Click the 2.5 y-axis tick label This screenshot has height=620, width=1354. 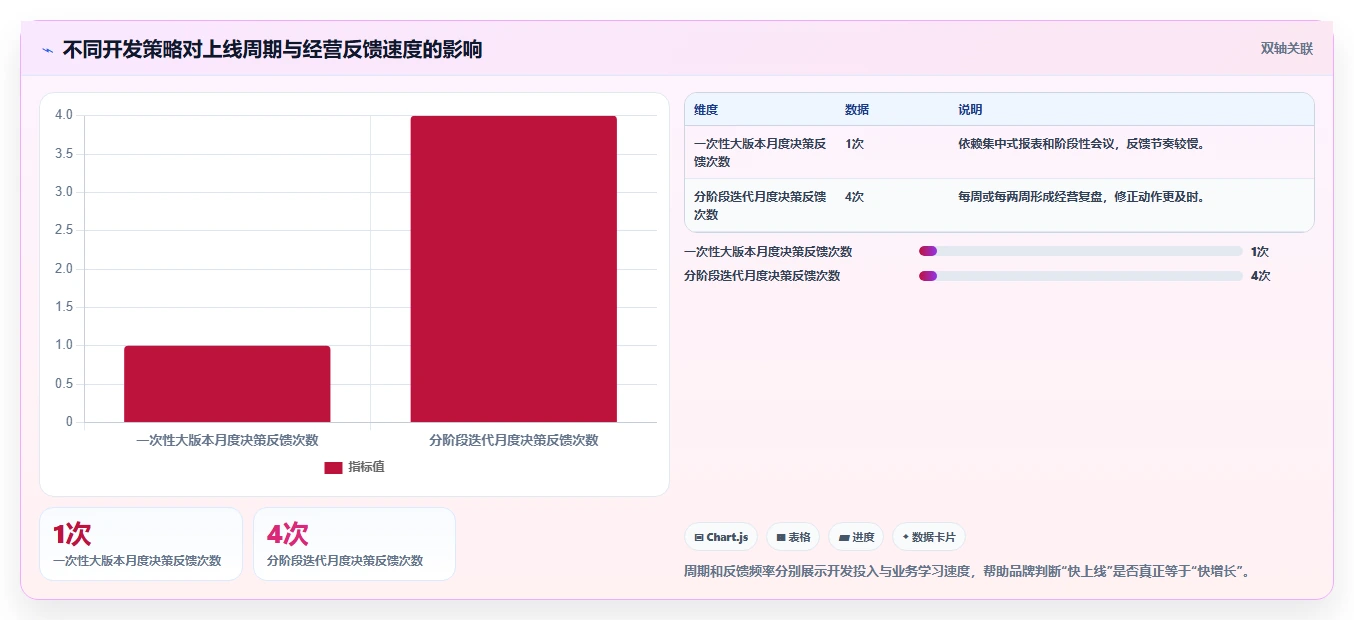coord(64,230)
